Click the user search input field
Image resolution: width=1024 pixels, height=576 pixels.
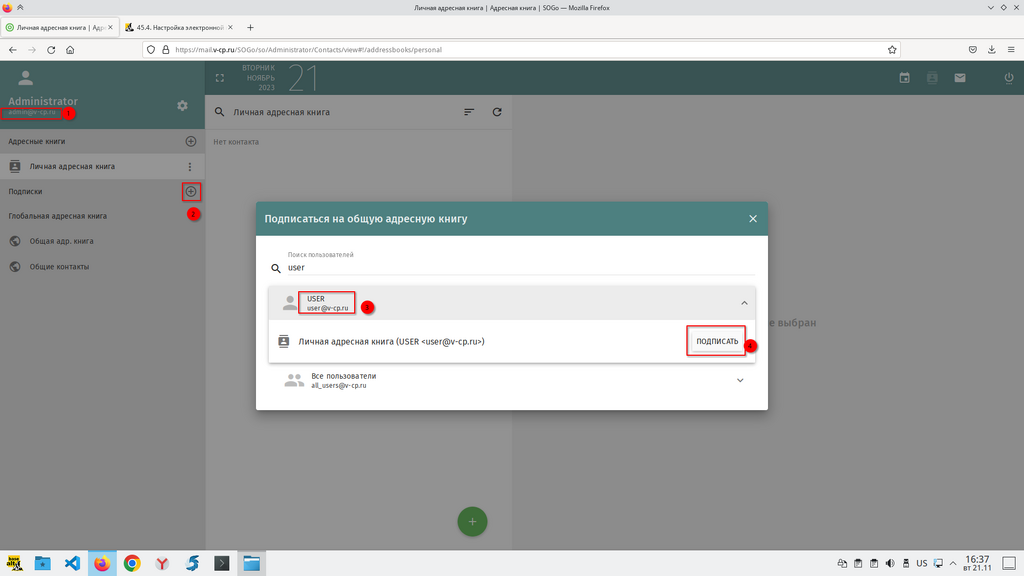point(520,268)
